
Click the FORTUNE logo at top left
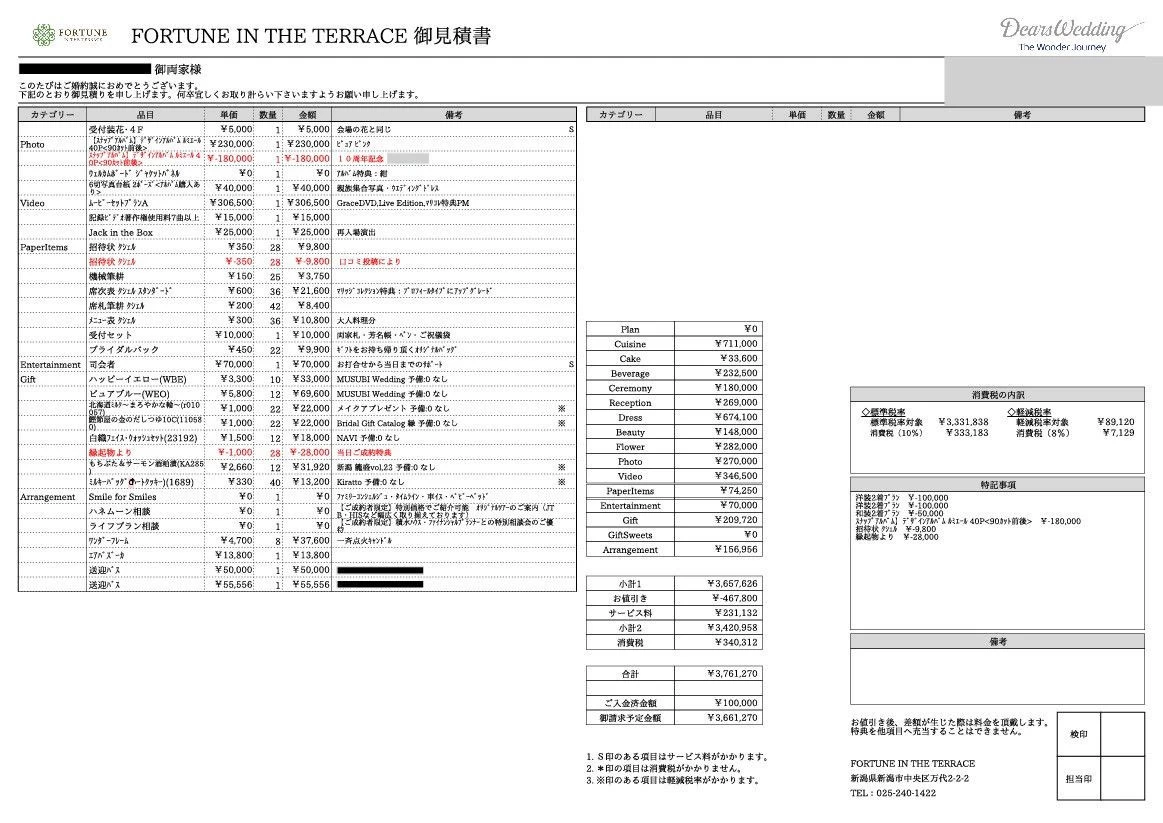70,34
